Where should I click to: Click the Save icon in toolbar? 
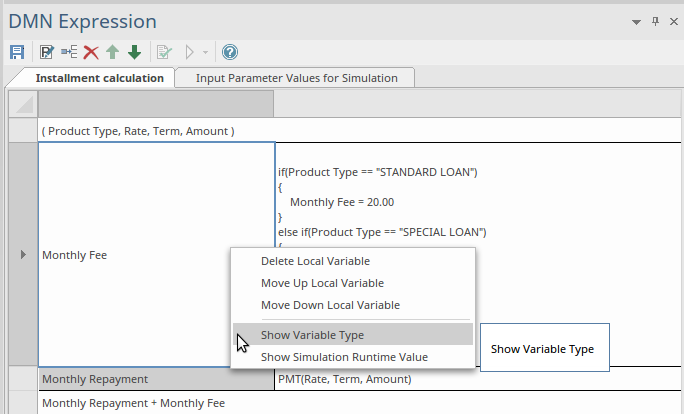[17, 52]
